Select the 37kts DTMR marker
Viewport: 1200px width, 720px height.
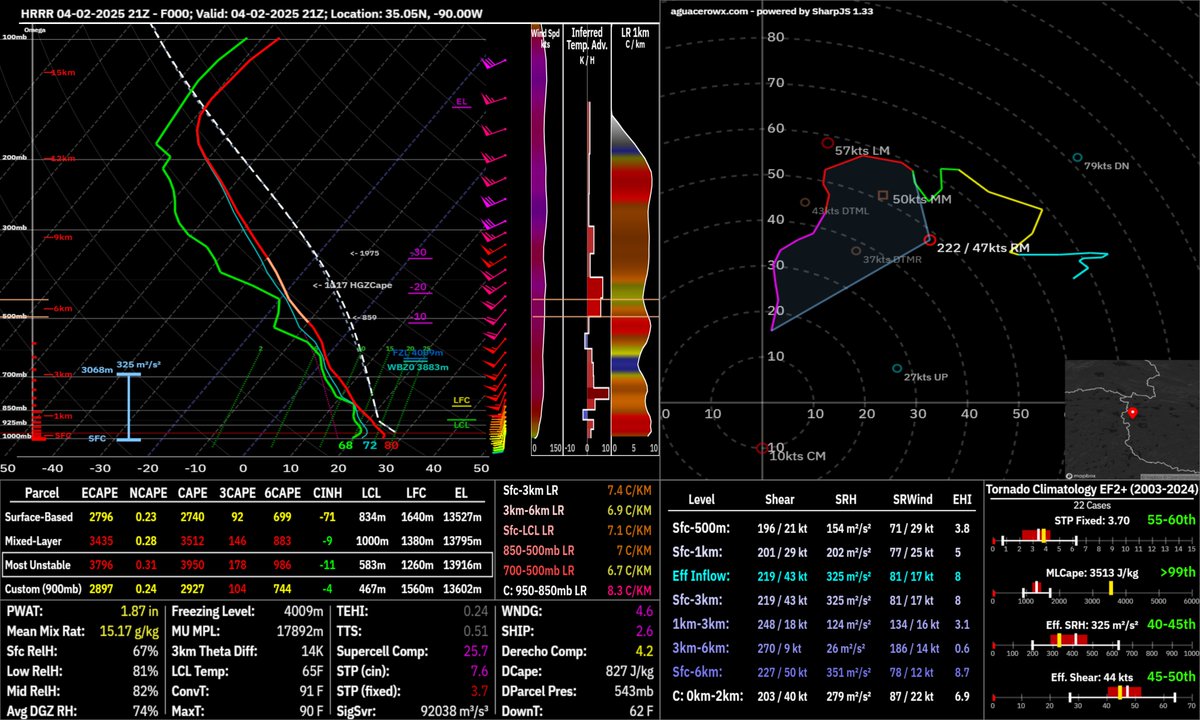[856, 251]
